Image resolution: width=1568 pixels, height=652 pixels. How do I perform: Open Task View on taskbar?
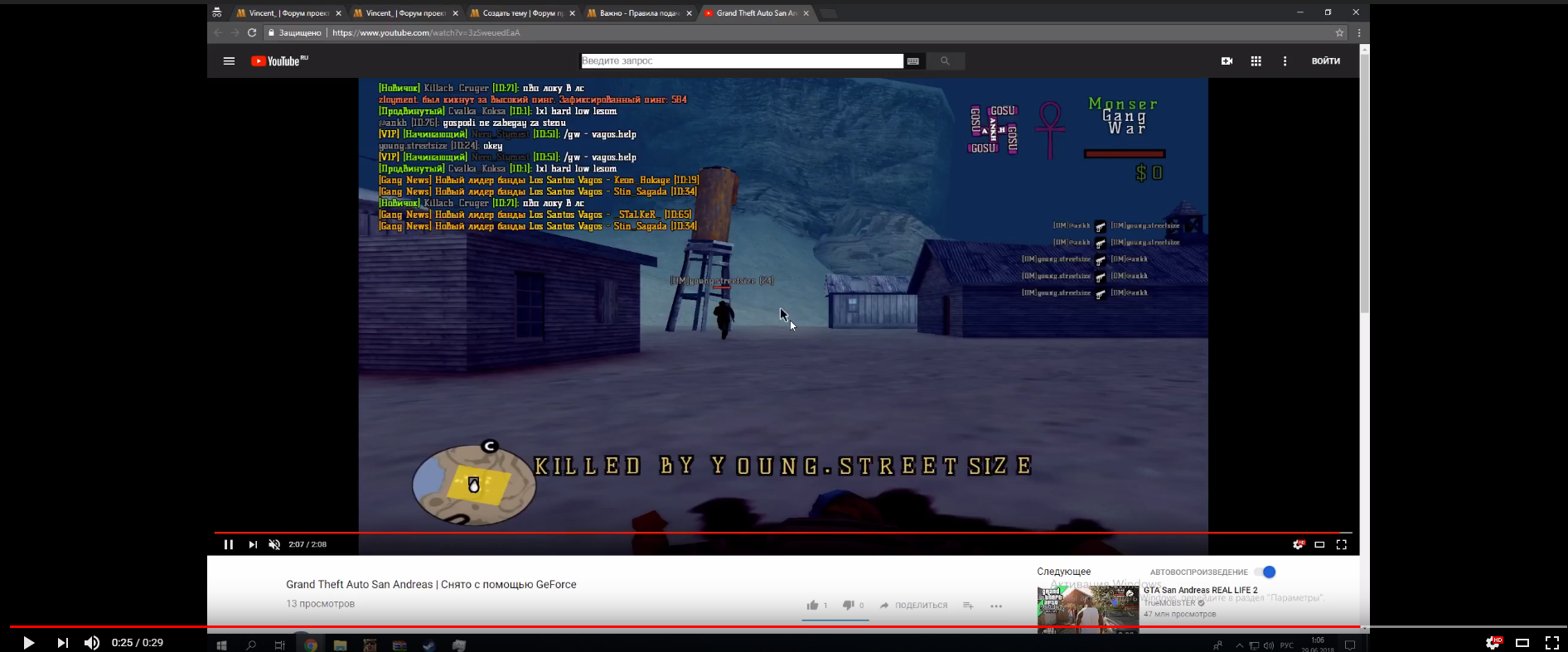coord(280,645)
